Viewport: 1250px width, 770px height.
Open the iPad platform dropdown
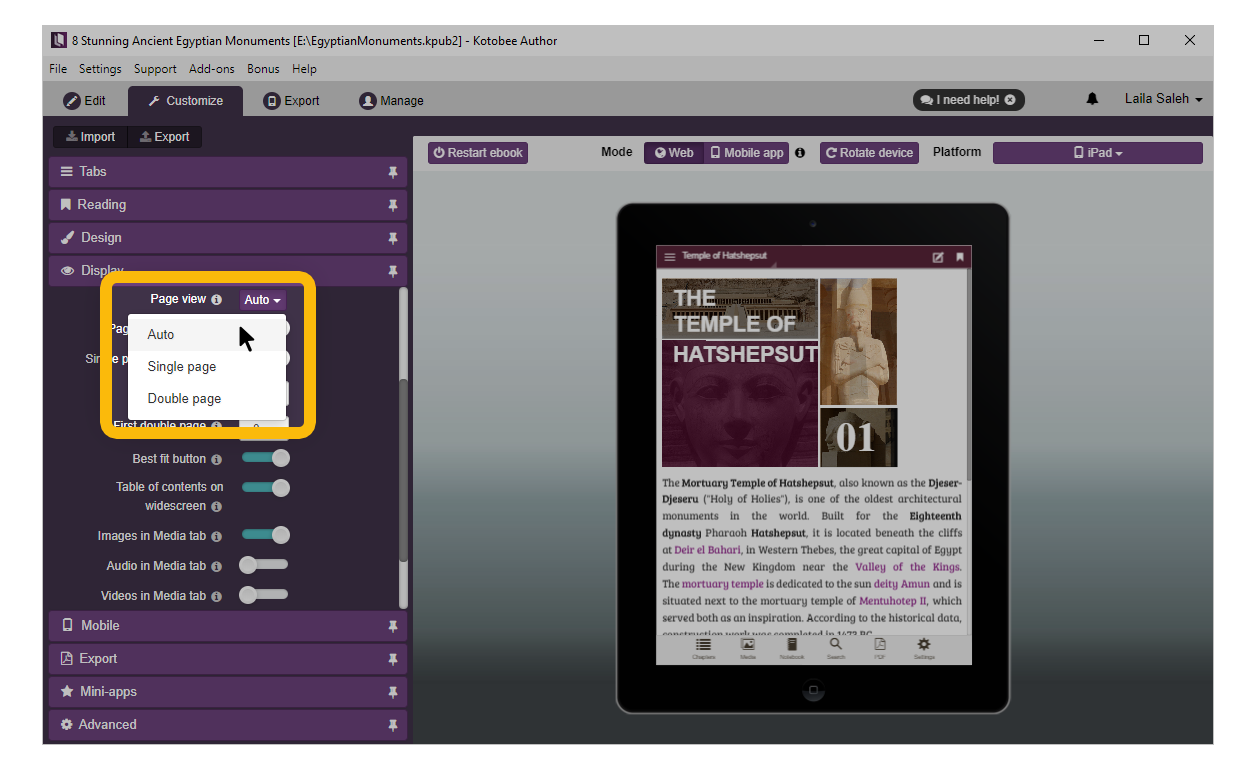tap(1097, 153)
